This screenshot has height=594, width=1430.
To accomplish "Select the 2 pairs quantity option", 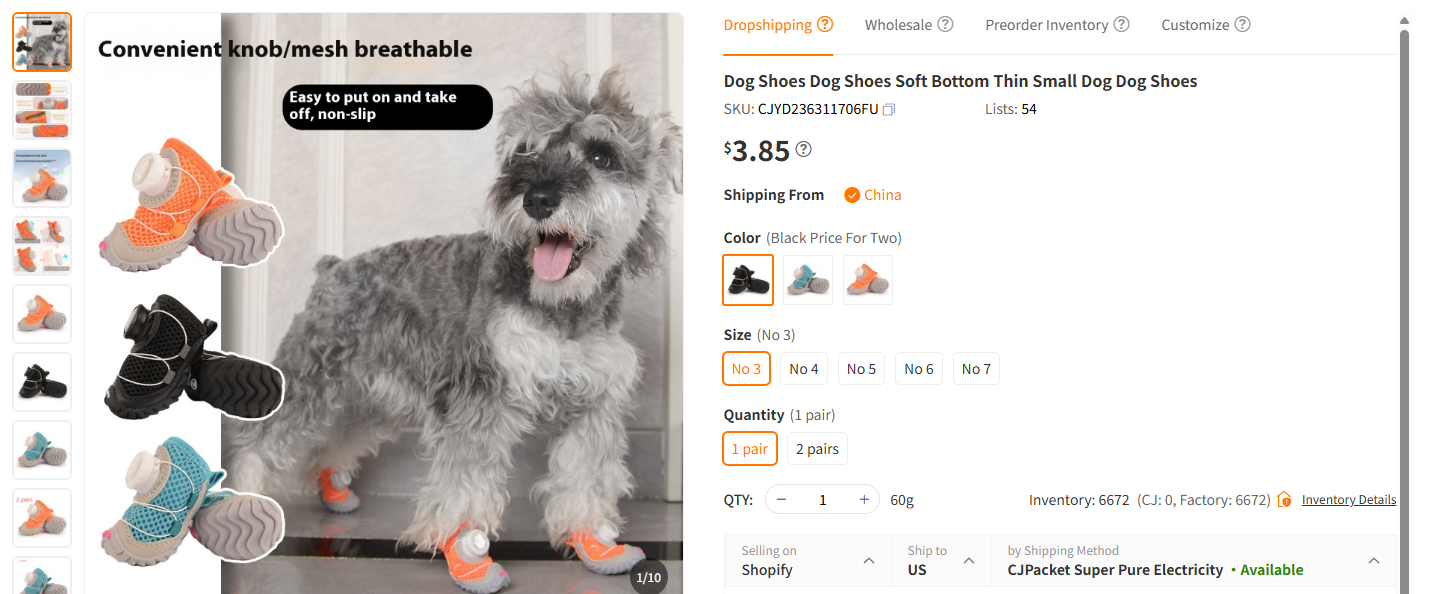I will click(x=816, y=448).
